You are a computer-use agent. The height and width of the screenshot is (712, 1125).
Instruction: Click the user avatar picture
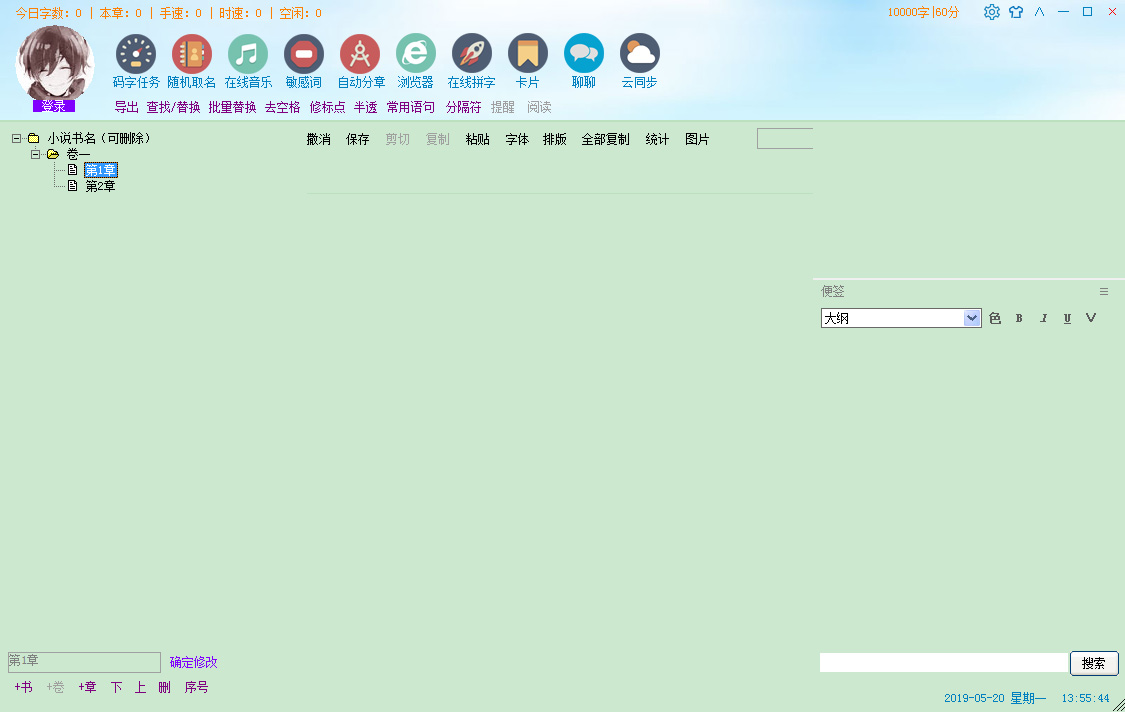[55, 64]
